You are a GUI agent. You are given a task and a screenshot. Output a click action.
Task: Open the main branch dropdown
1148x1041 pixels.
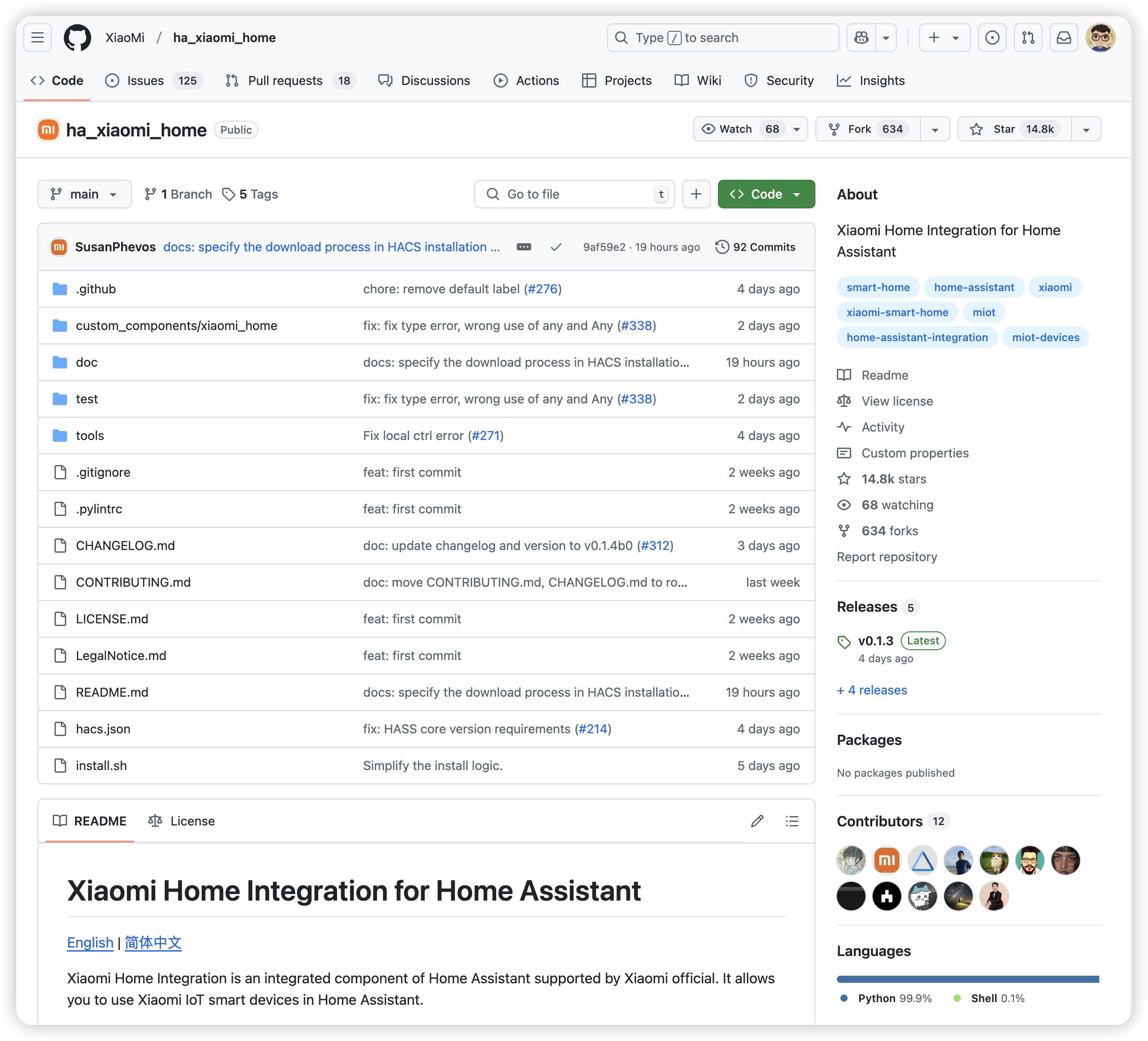[84, 194]
